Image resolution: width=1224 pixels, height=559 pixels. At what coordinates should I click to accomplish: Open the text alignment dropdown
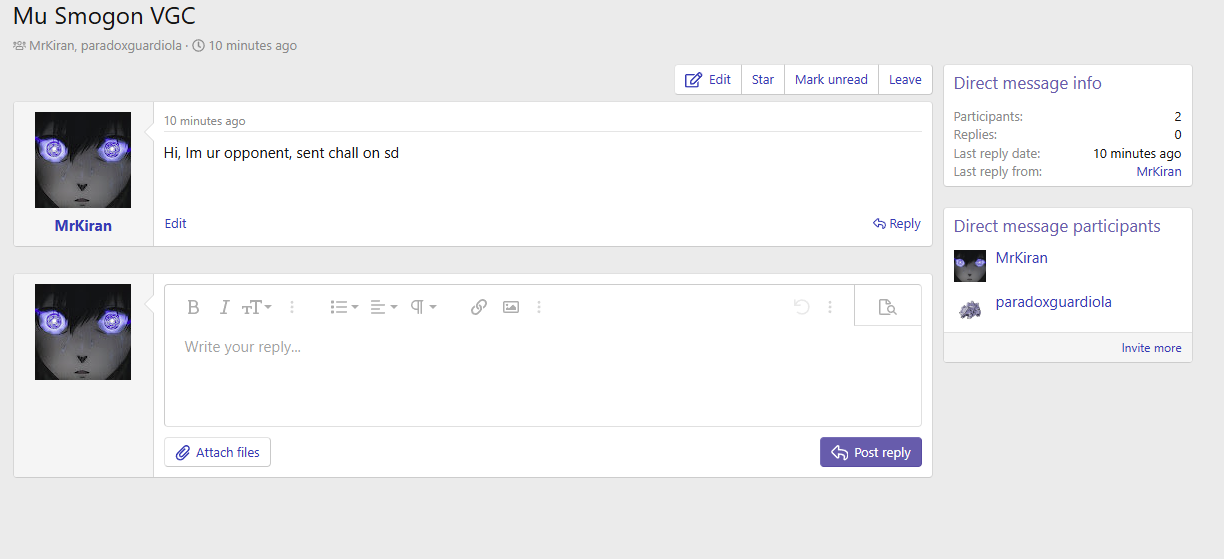[x=384, y=307]
